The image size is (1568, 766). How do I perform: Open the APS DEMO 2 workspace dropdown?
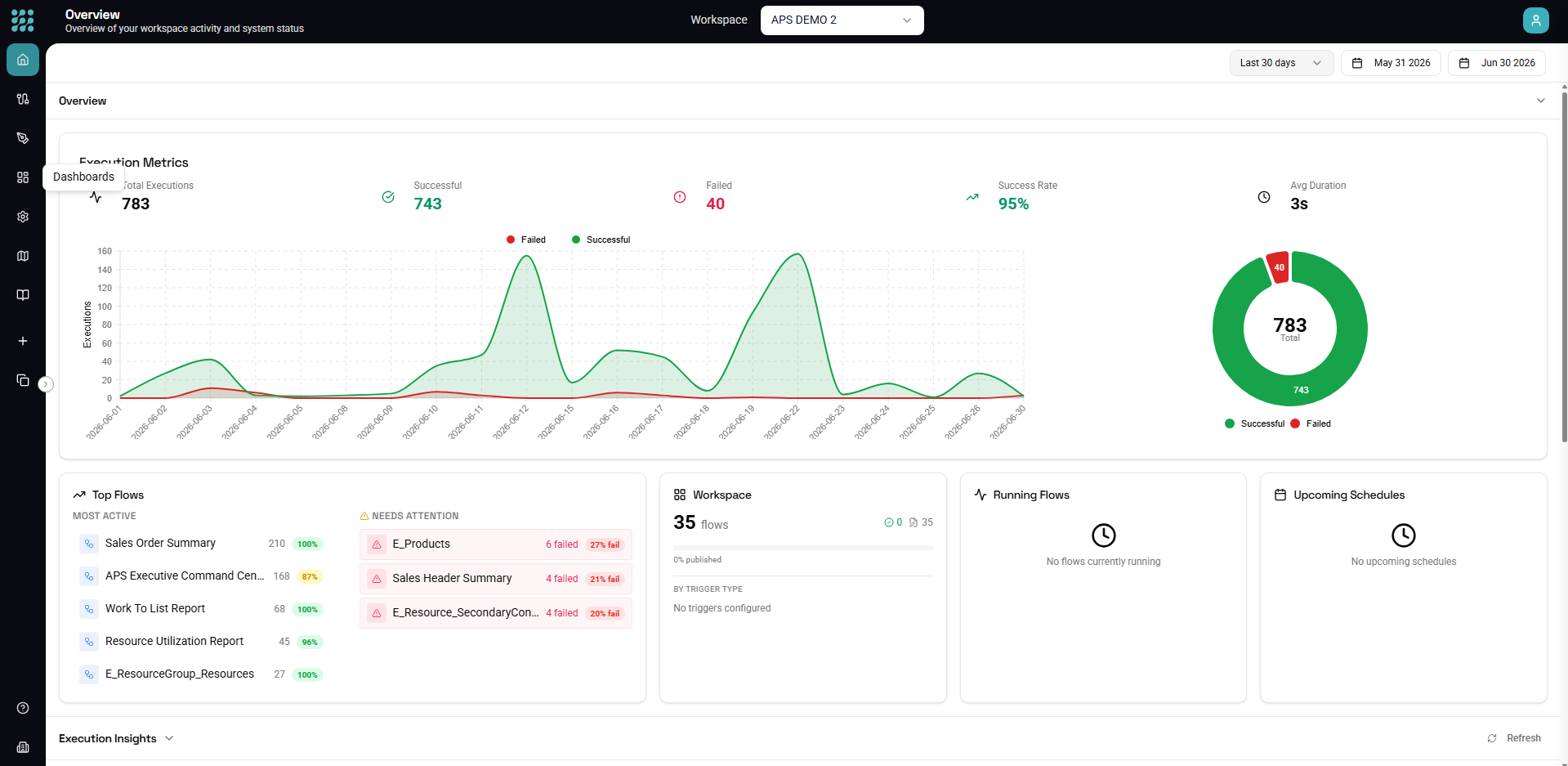tap(842, 20)
